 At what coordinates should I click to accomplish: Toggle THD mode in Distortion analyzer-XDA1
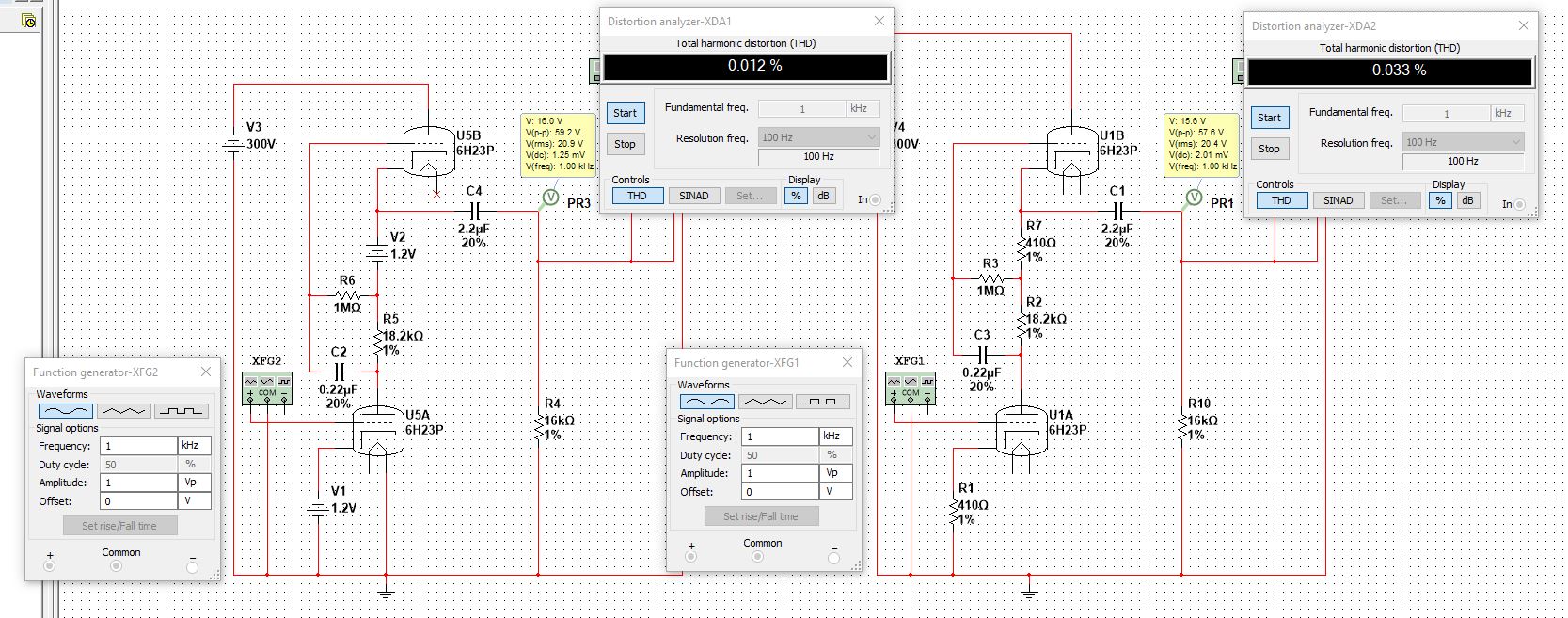click(637, 196)
